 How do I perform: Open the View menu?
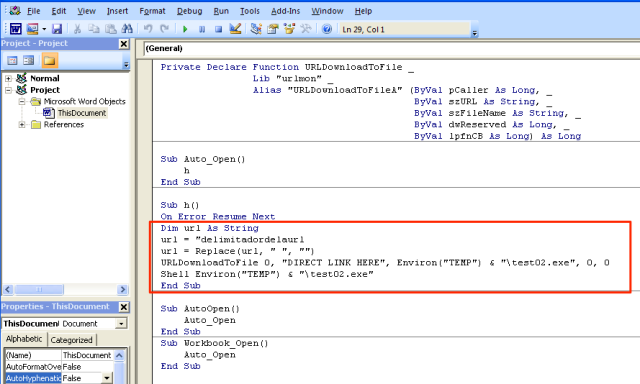[87, 11]
